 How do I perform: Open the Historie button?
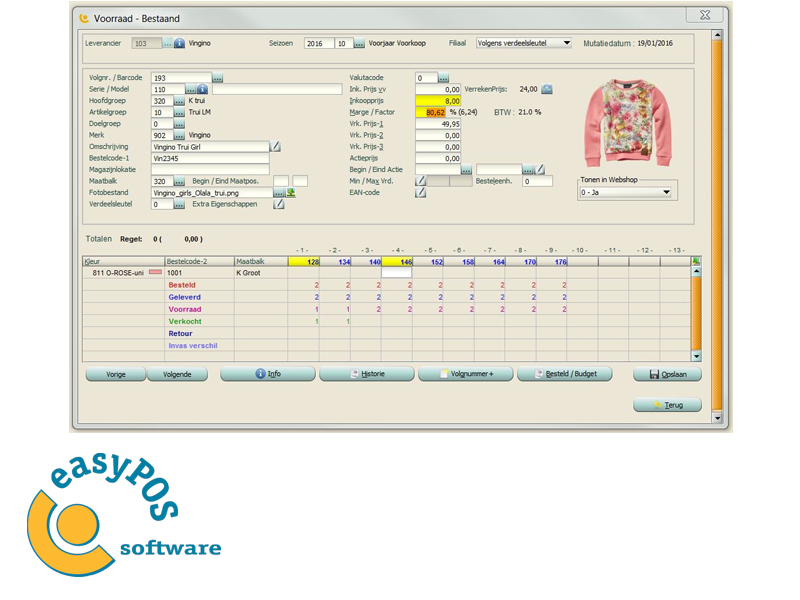367,373
